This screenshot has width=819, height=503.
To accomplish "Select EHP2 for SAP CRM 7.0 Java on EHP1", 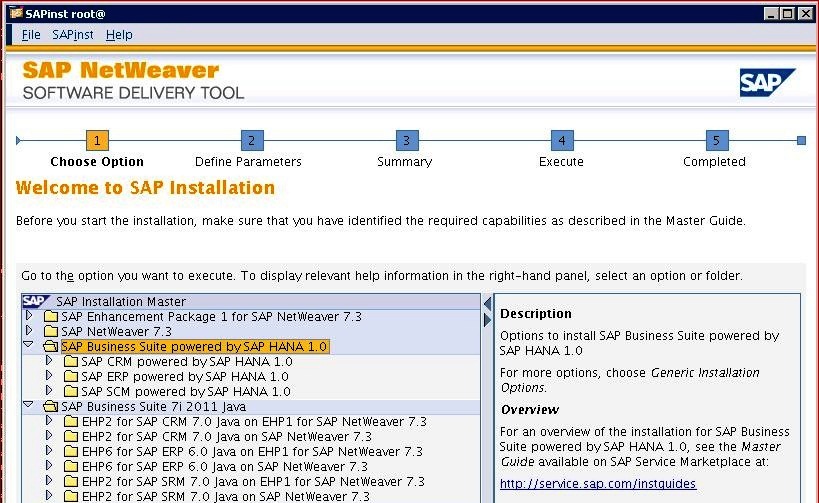I will click(254, 422).
